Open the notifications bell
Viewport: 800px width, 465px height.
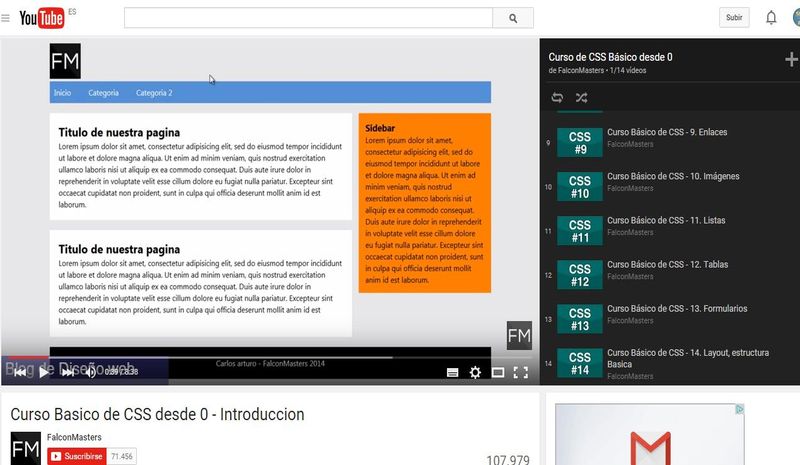(x=771, y=18)
